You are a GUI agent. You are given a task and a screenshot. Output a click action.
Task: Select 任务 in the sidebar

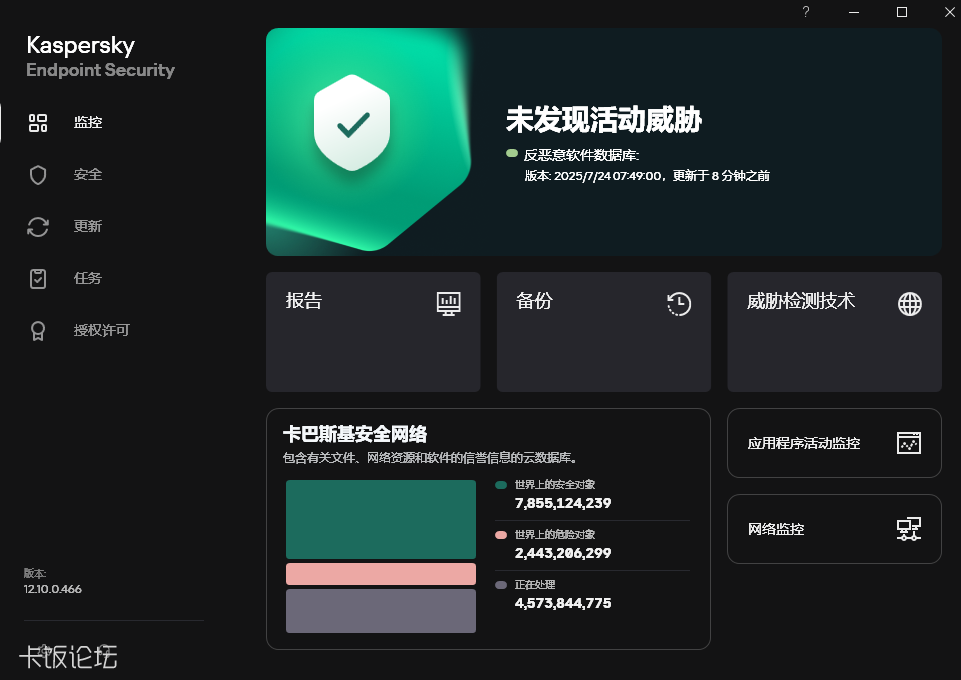(88, 279)
